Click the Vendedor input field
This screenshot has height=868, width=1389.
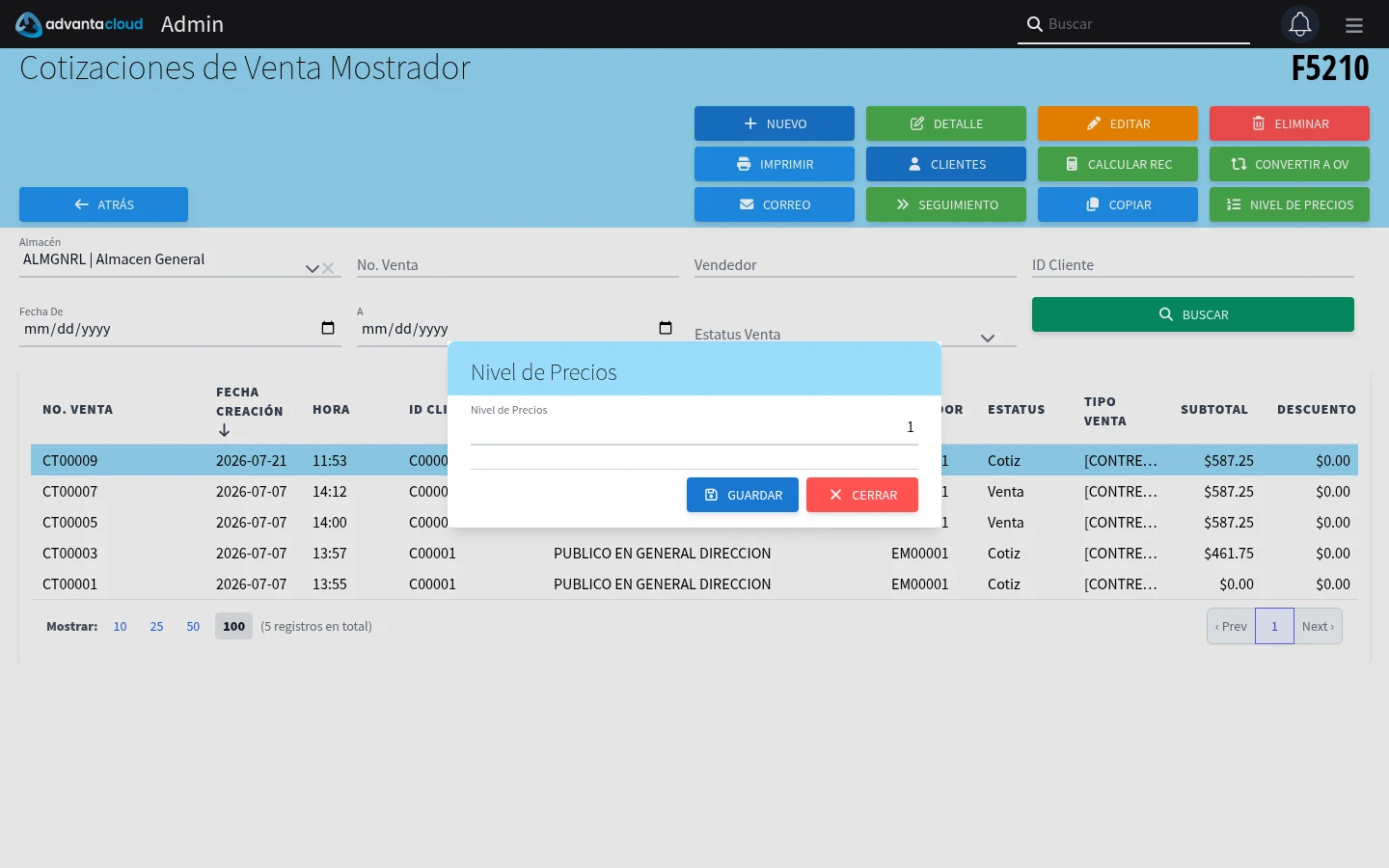pyautogui.click(x=856, y=265)
